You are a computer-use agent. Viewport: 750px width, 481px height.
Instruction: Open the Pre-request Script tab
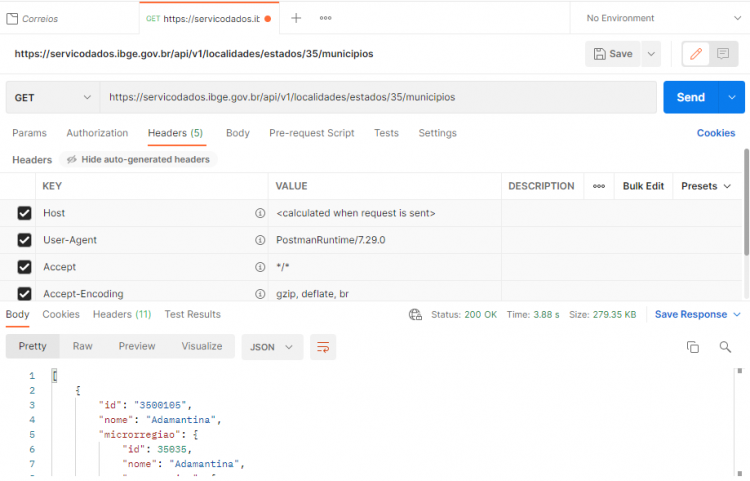click(x=312, y=133)
